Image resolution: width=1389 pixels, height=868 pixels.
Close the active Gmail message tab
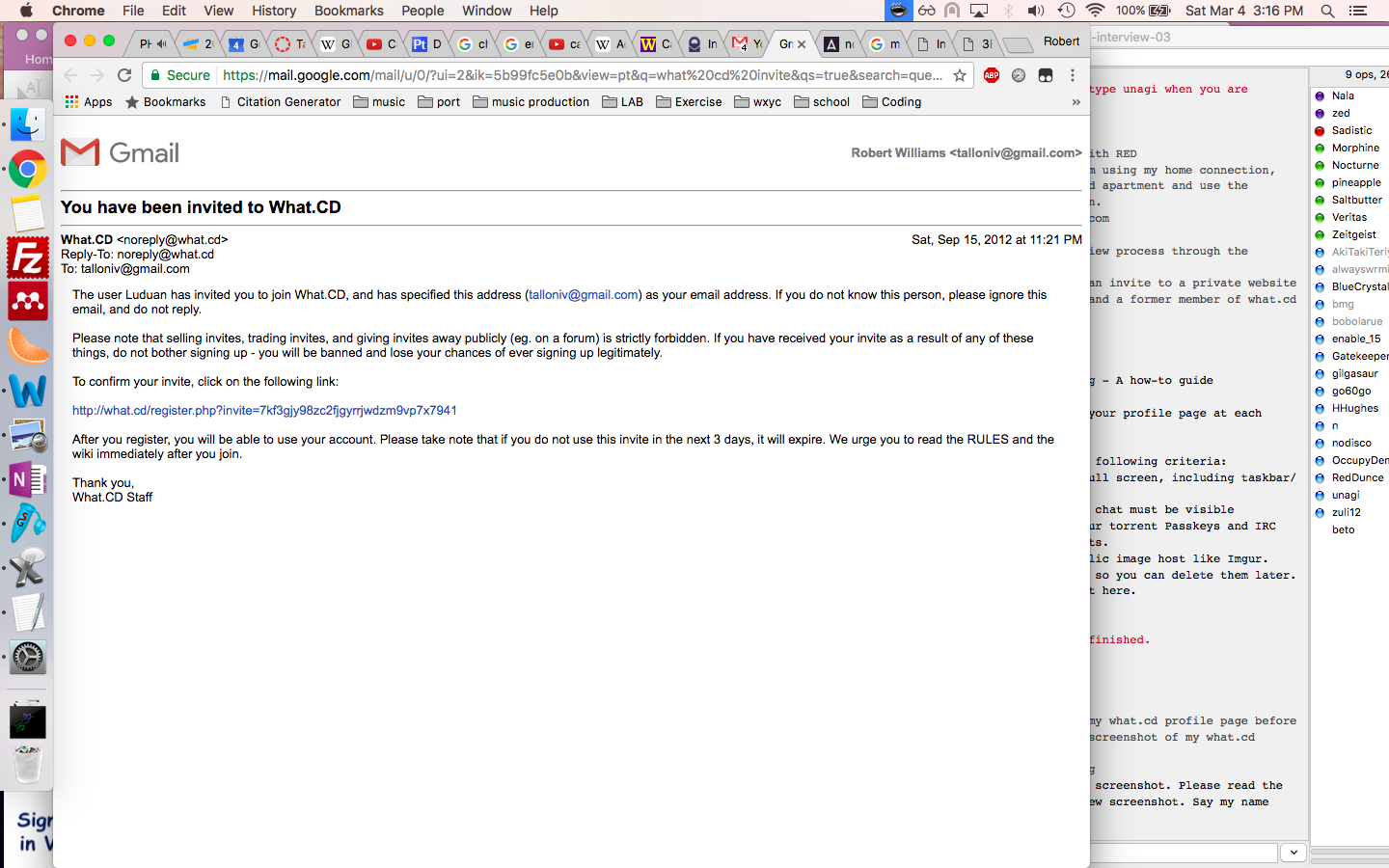coord(802,44)
